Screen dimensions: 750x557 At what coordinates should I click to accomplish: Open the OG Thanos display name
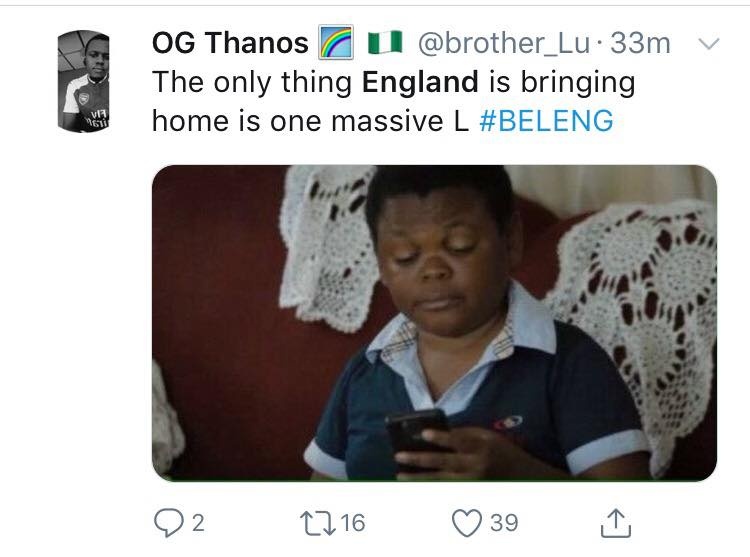(230, 44)
